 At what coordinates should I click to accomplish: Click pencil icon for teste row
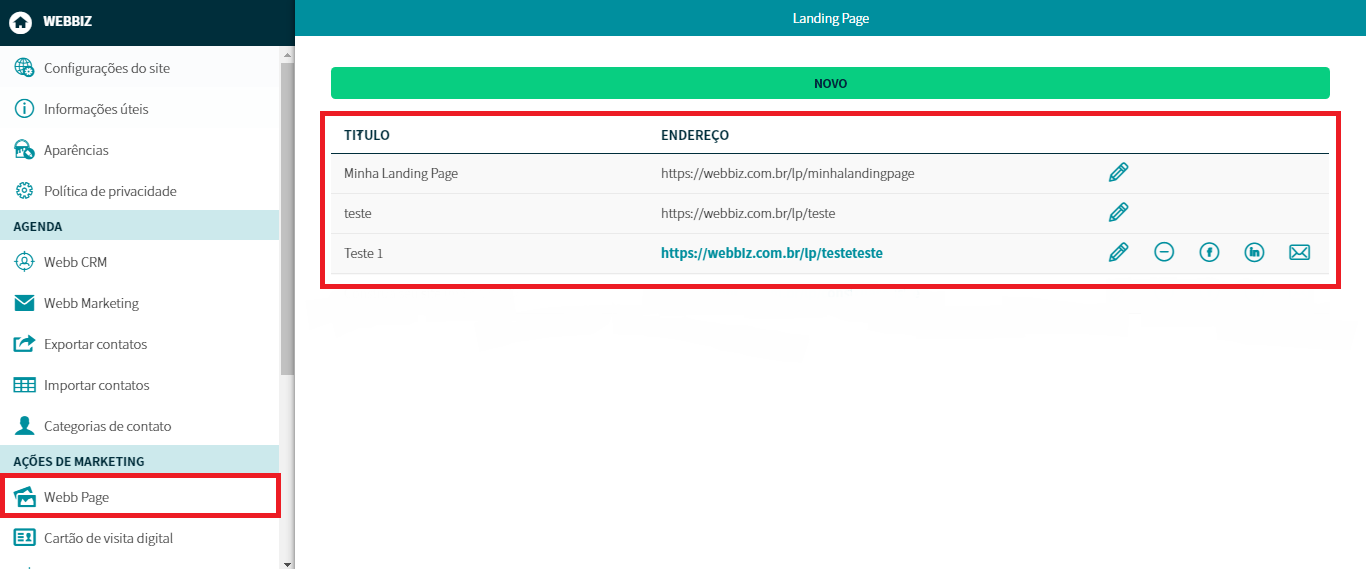pyautogui.click(x=1118, y=213)
